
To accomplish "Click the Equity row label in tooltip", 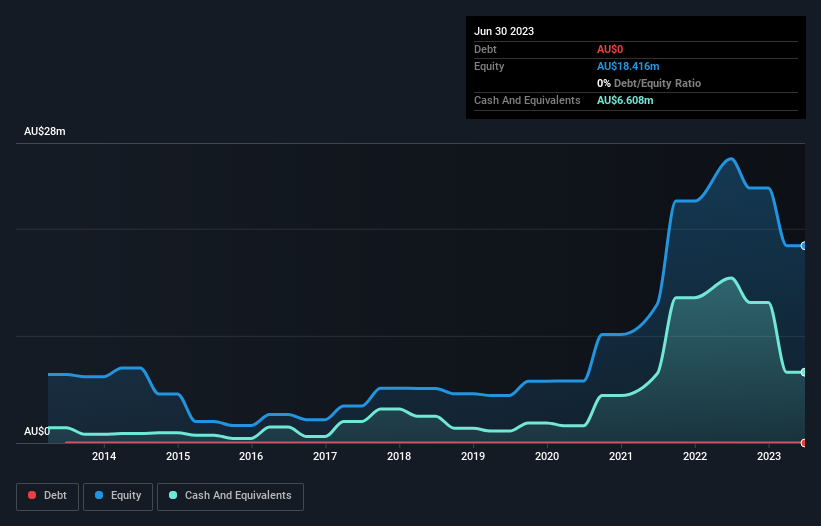I will (x=489, y=66).
